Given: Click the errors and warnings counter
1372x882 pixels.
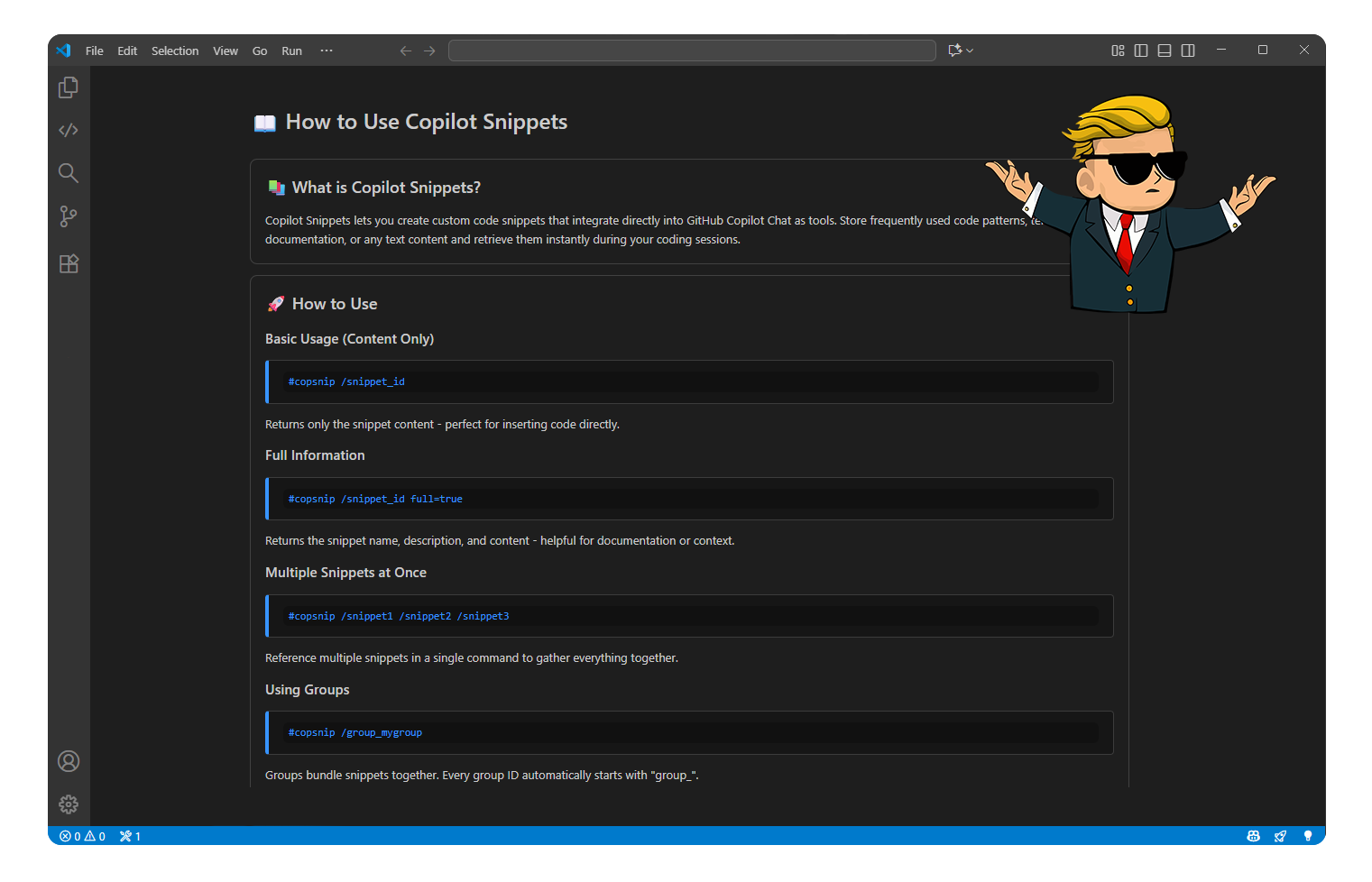Looking at the screenshot, I should [83, 835].
